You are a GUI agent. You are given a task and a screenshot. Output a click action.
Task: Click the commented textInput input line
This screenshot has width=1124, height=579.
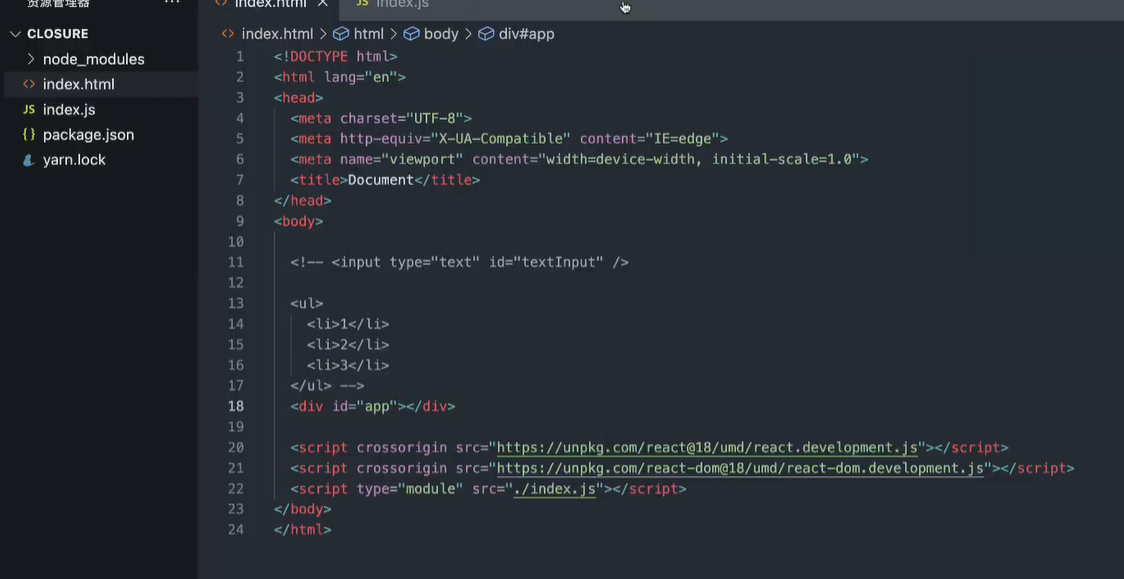point(459,263)
